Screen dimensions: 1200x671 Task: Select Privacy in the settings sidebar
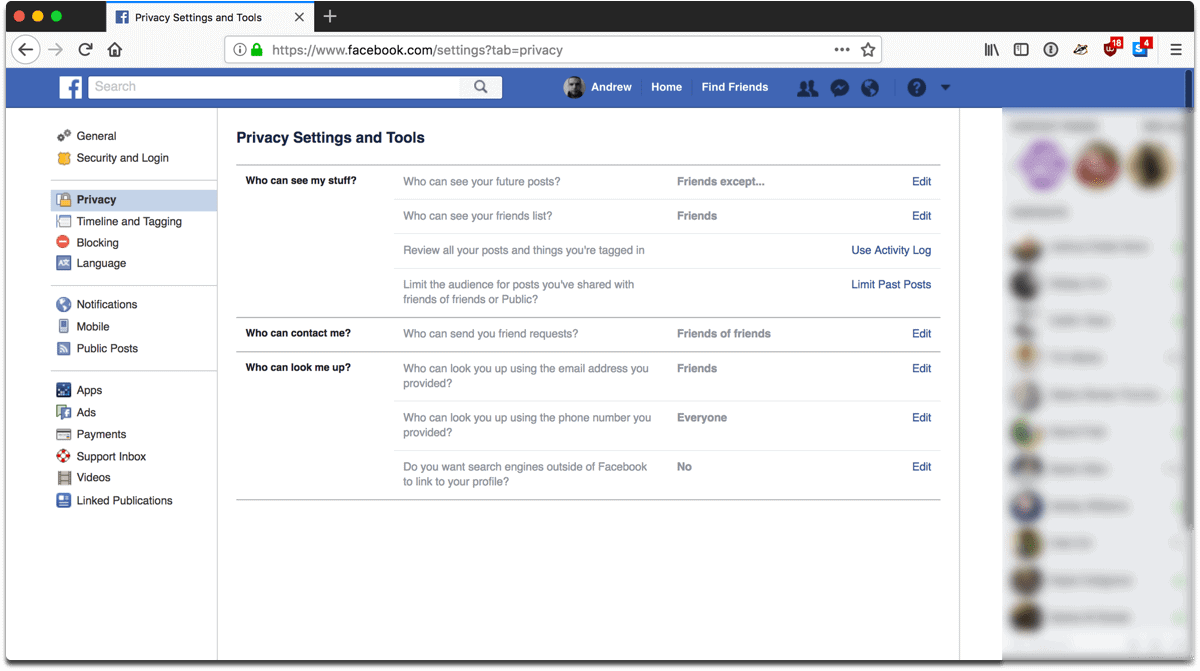[134, 200]
